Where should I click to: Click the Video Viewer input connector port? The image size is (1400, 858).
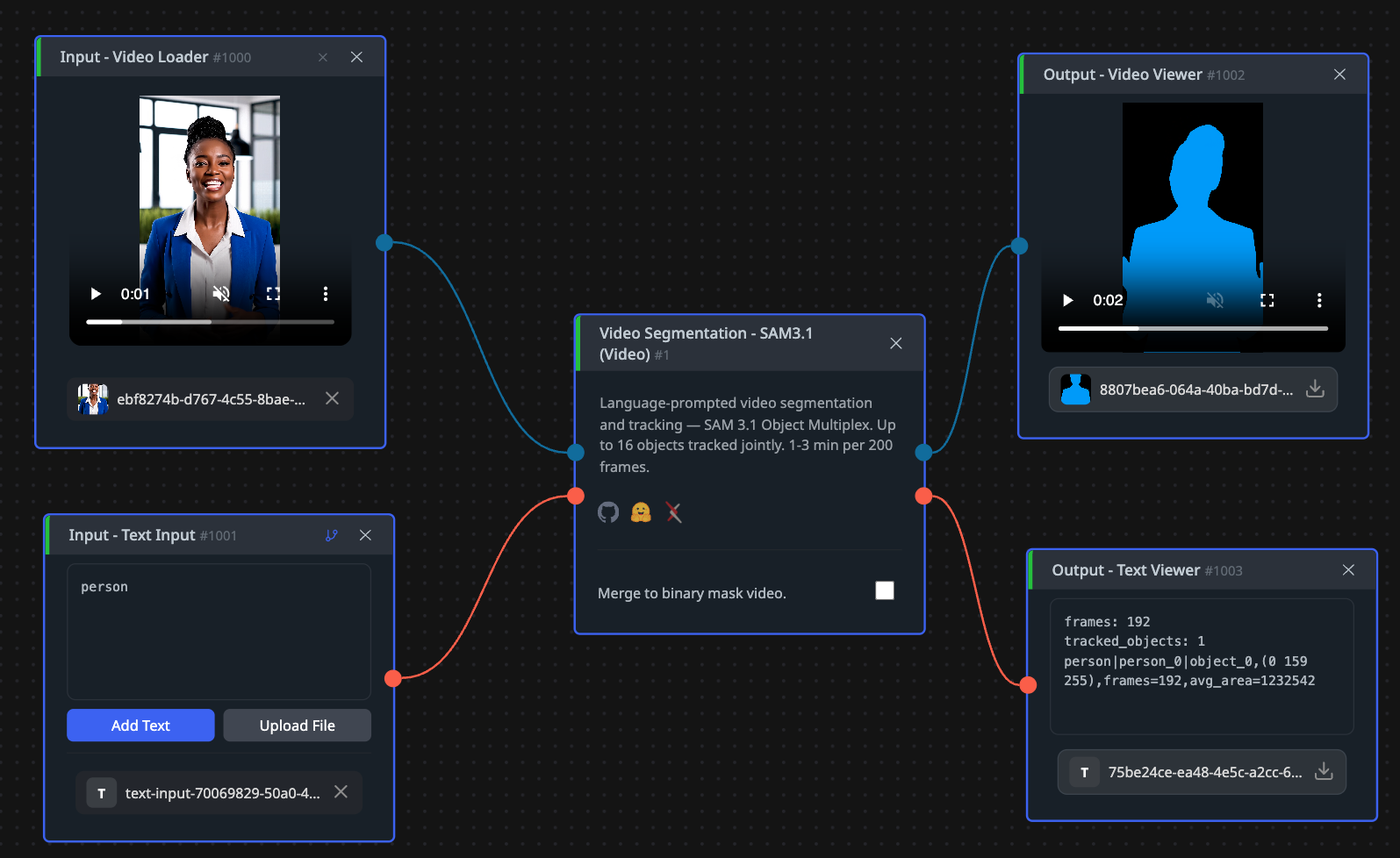click(1019, 246)
